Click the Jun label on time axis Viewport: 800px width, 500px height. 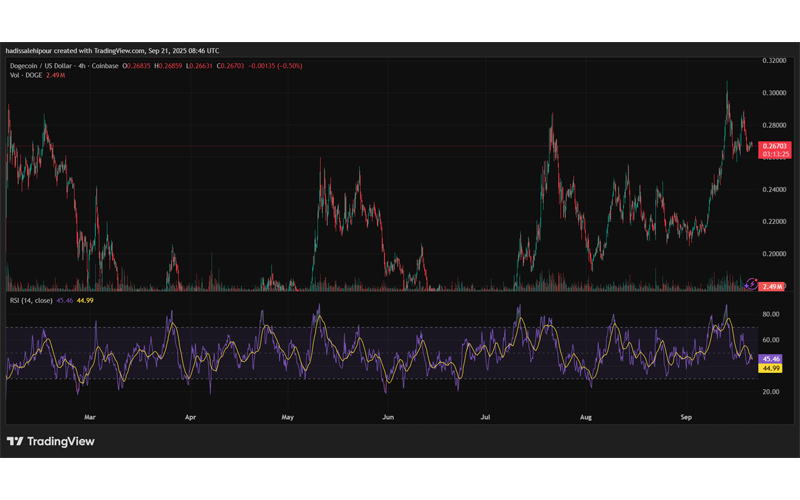(x=388, y=413)
